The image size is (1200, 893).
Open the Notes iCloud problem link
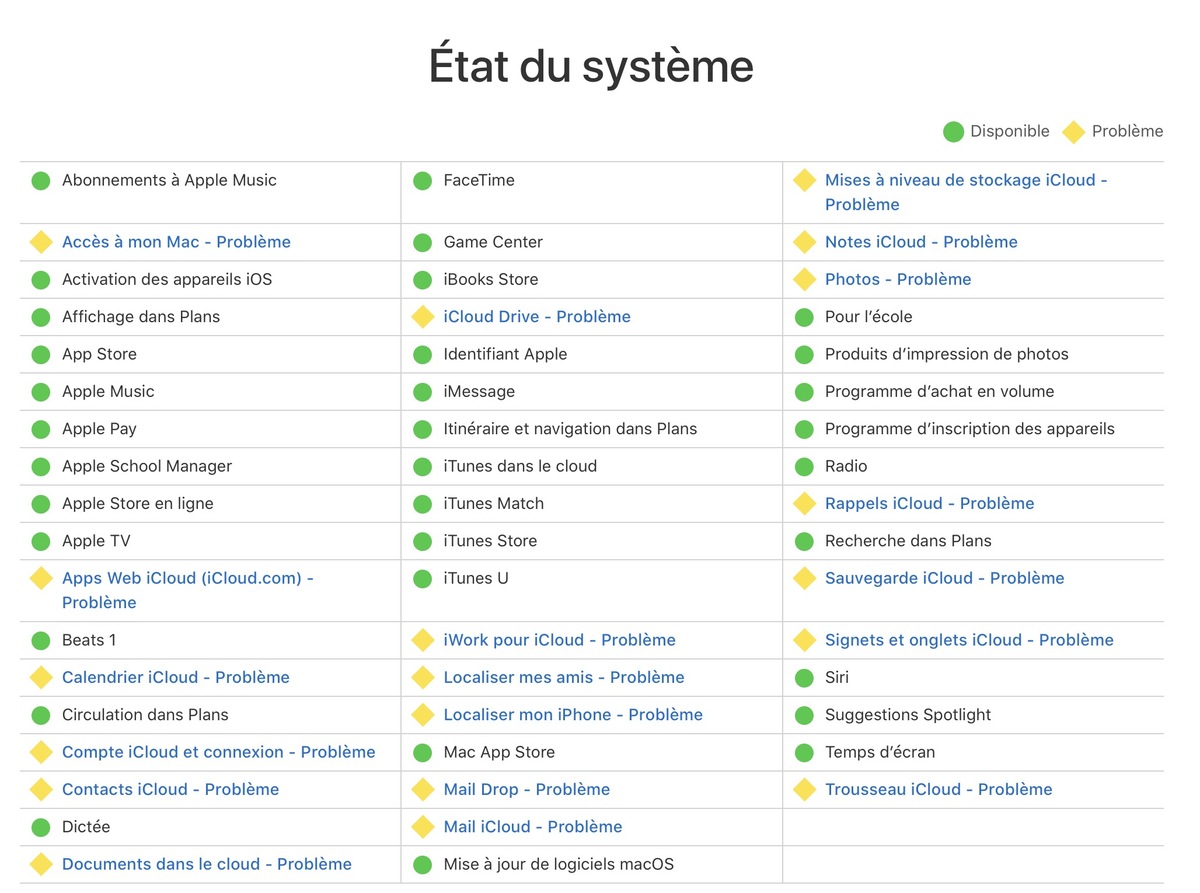[920, 242]
